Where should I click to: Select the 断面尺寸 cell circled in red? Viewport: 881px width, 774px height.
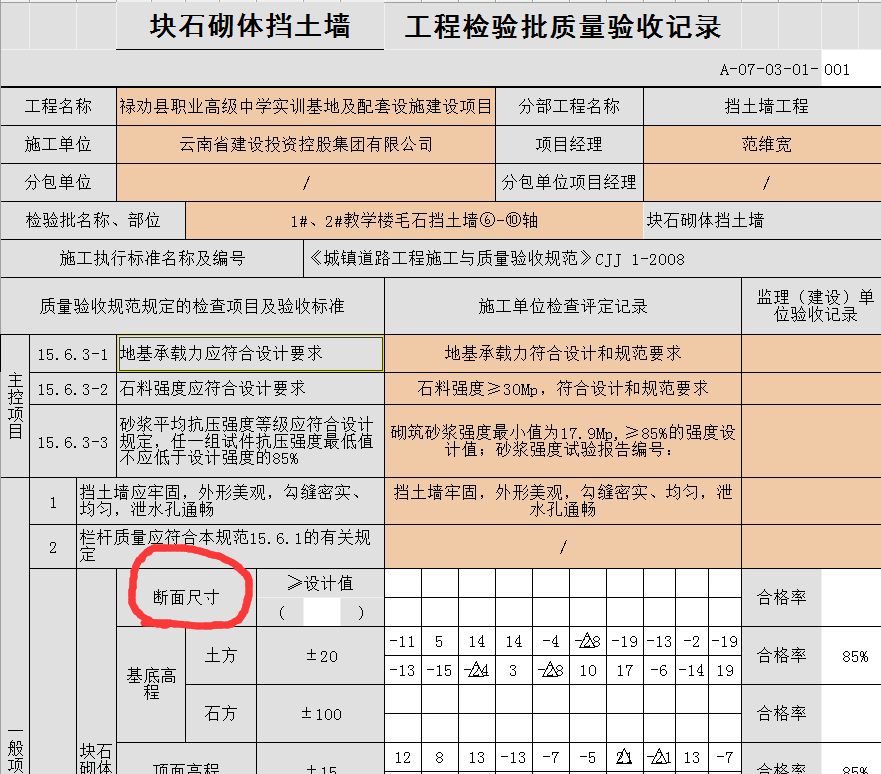pyautogui.click(x=186, y=597)
